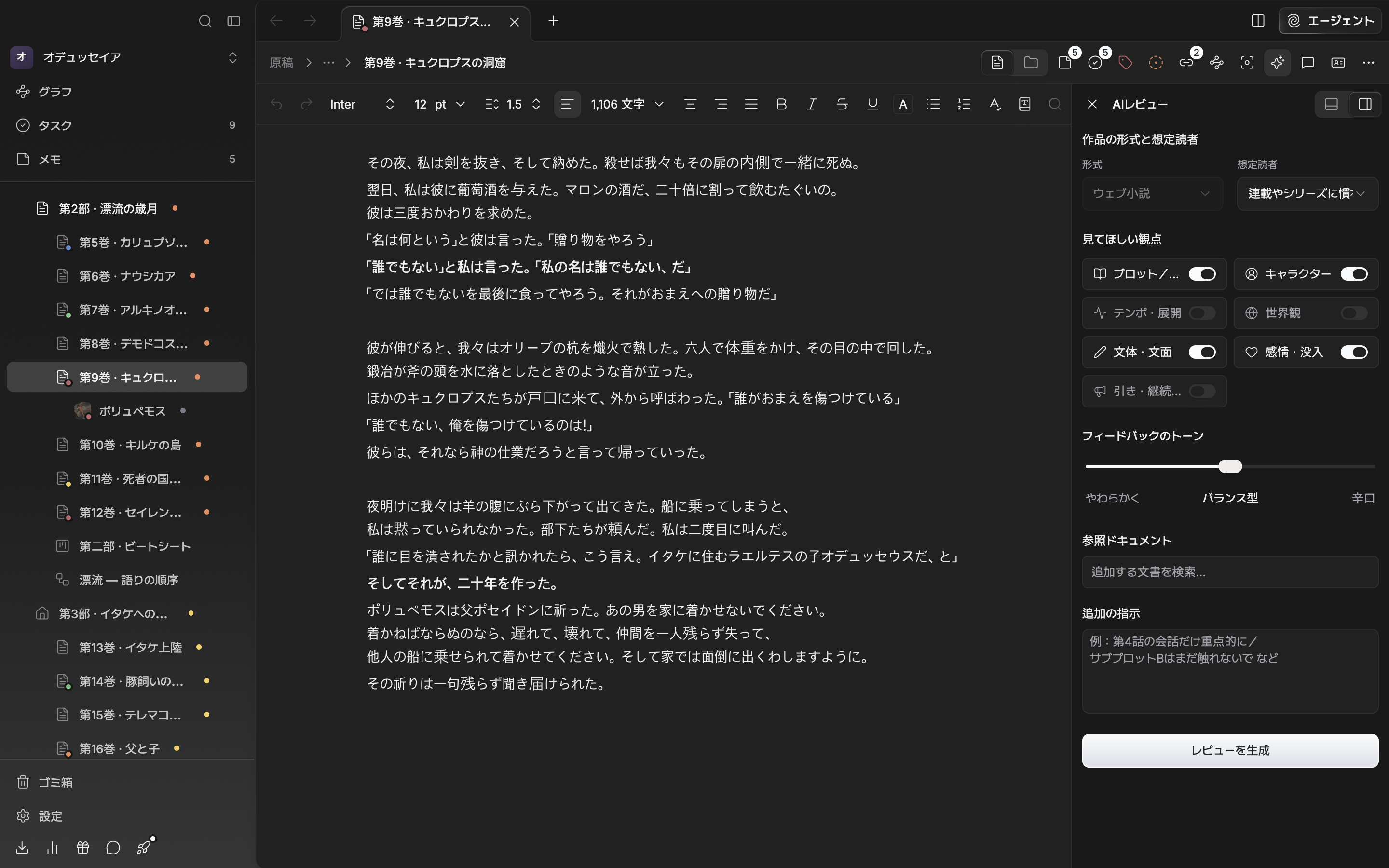Image resolution: width=1389 pixels, height=868 pixels.
Task: Open graph icon in header toolbar
Action: [x=1217, y=63]
